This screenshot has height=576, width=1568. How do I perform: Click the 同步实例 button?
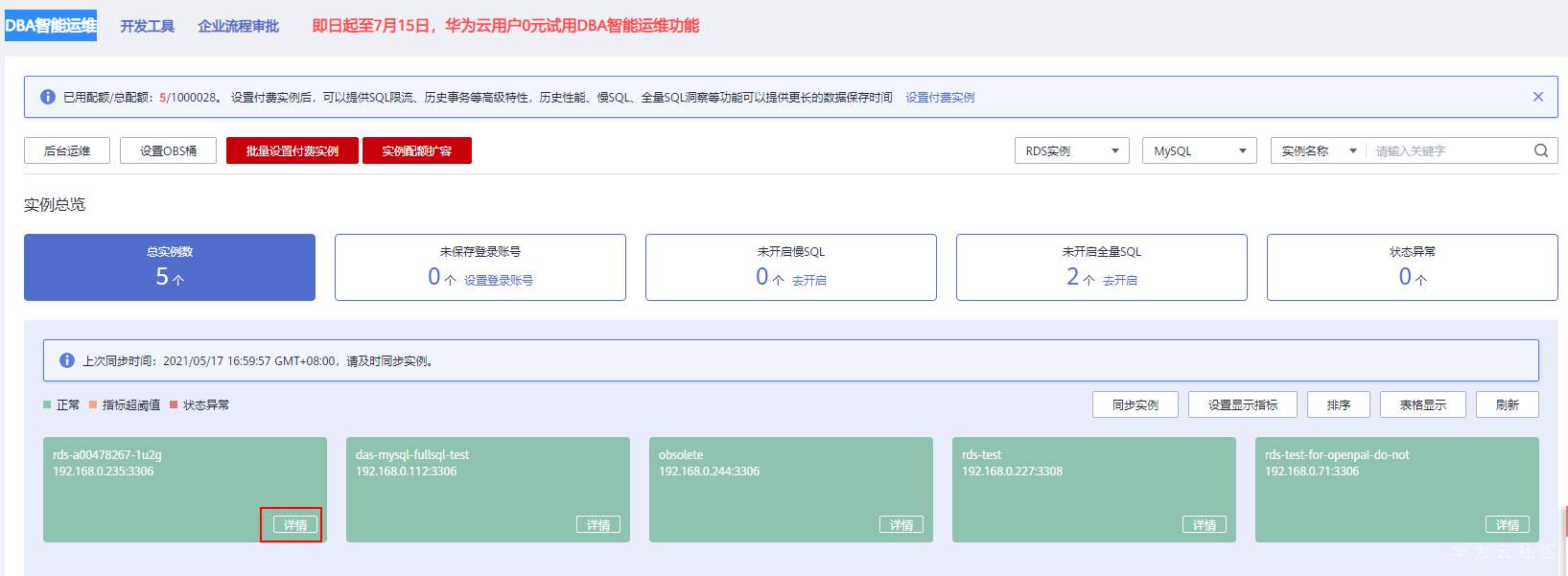point(1135,404)
